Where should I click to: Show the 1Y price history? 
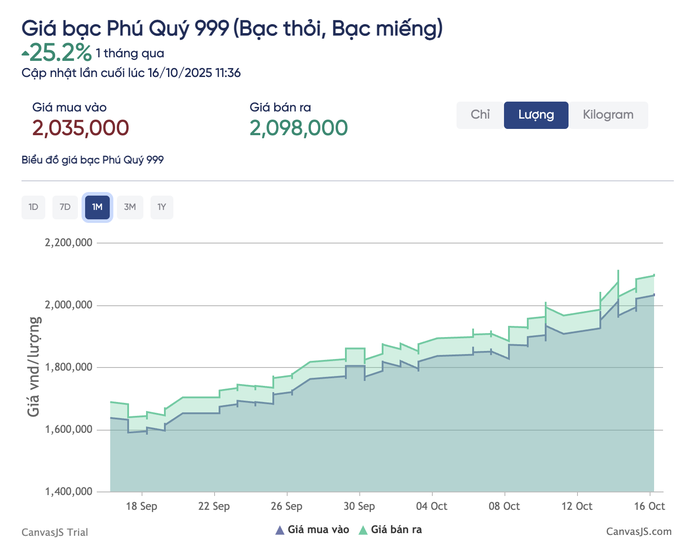pos(161,207)
